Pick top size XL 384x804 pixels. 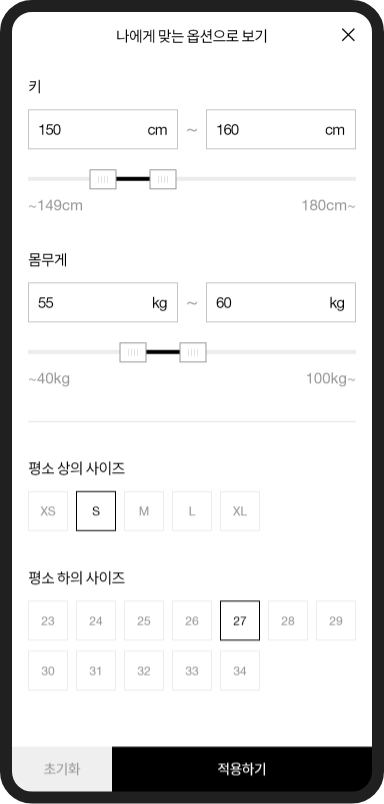[x=240, y=511]
